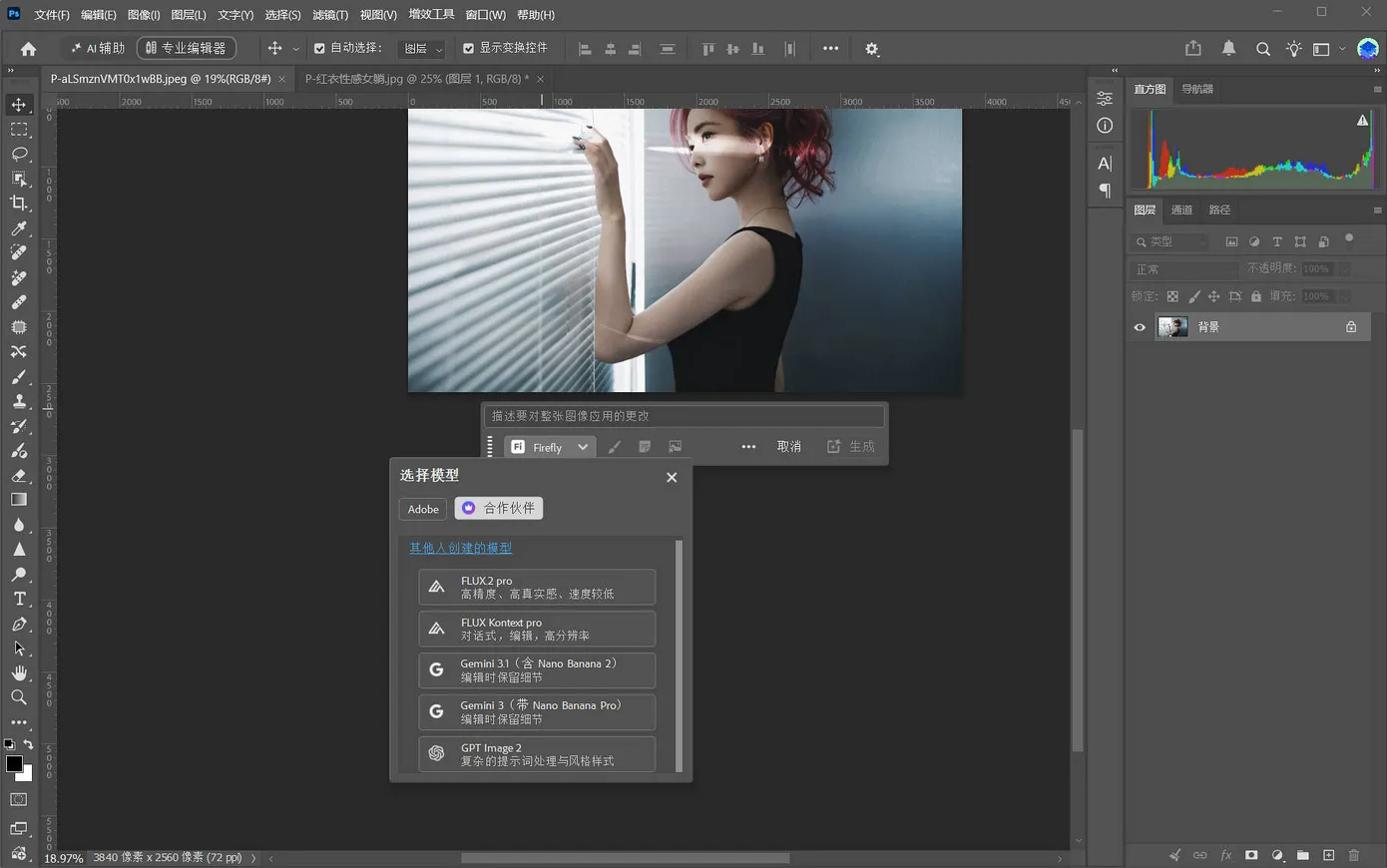Toggle the 显示变换控件 checkbox
This screenshot has width=1387, height=868.
(x=468, y=48)
